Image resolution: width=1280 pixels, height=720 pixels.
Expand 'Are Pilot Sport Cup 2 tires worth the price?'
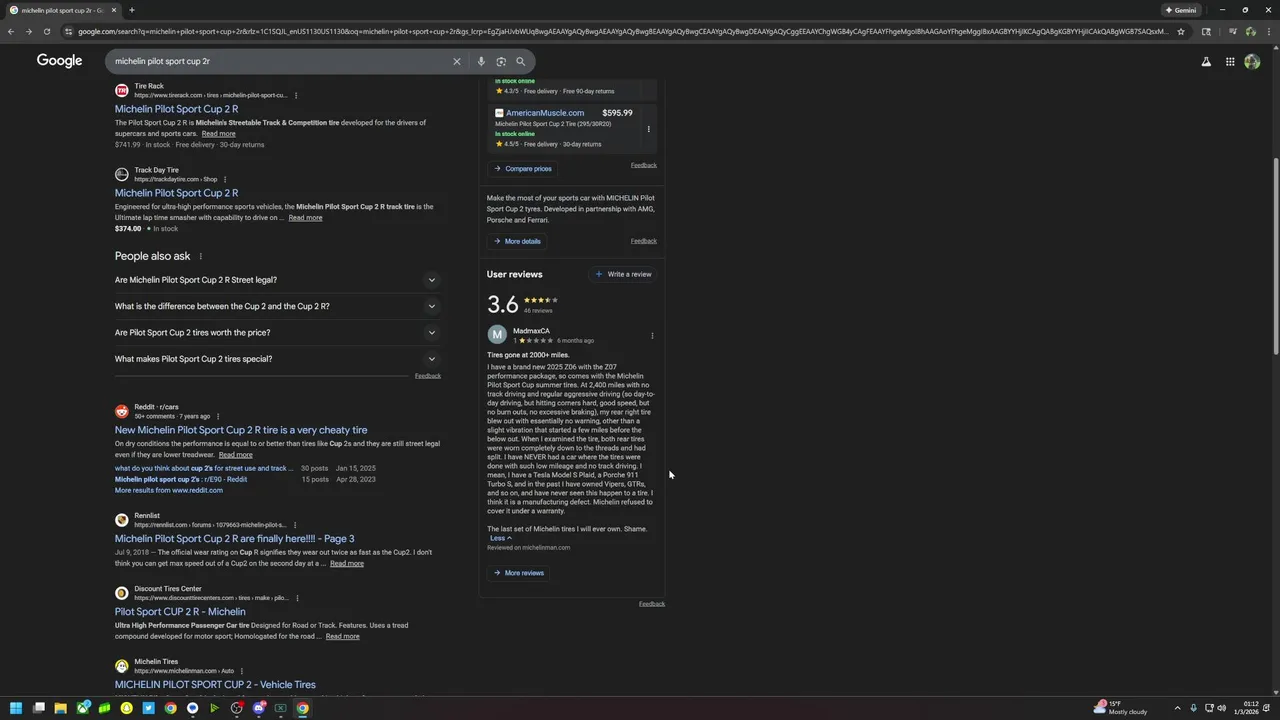click(277, 333)
